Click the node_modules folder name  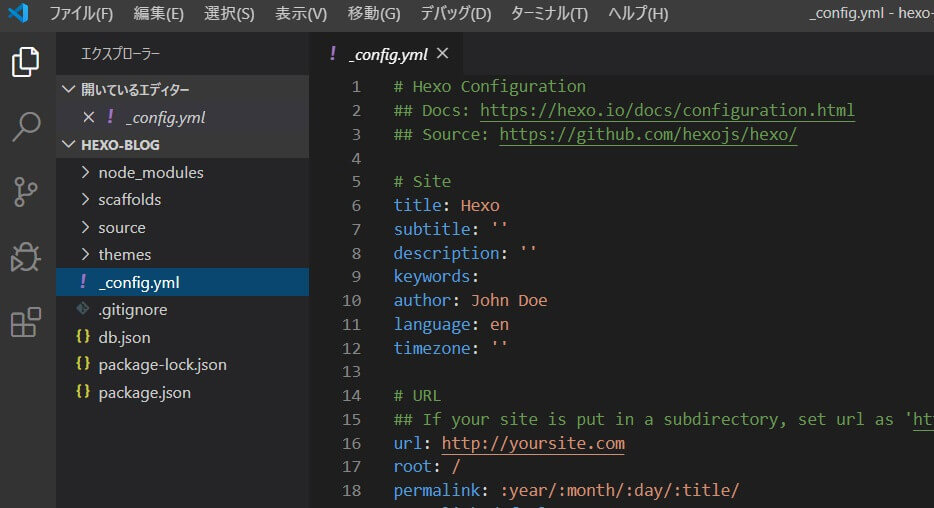pos(151,172)
